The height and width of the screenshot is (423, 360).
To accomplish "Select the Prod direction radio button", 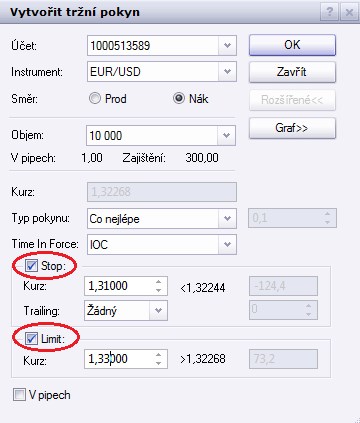I will point(95,98).
